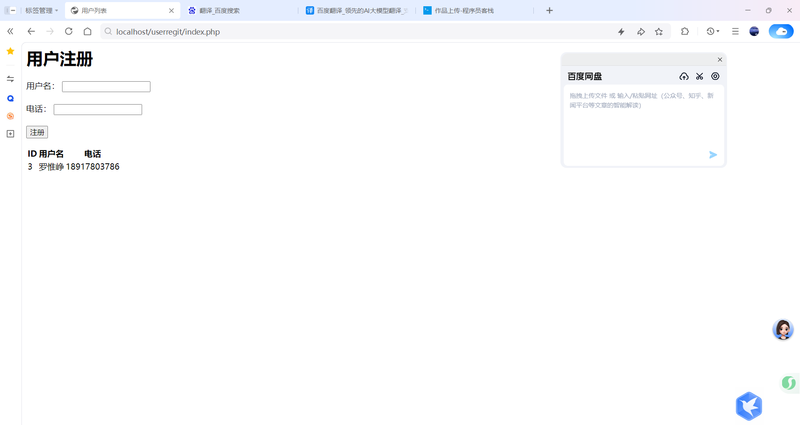The height and width of the screenshot is (425, 800).
Task: Add a sidebar app with plus icon
Action: [10, 134]
